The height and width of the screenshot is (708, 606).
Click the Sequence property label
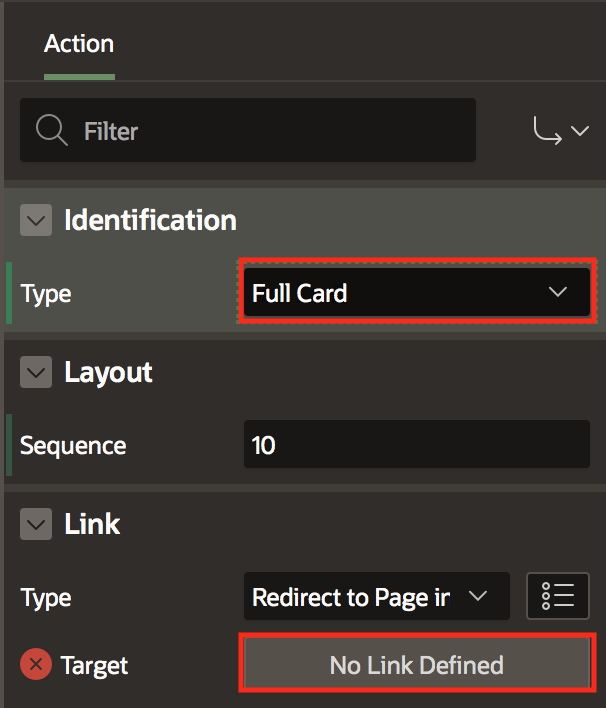(73, 445)
